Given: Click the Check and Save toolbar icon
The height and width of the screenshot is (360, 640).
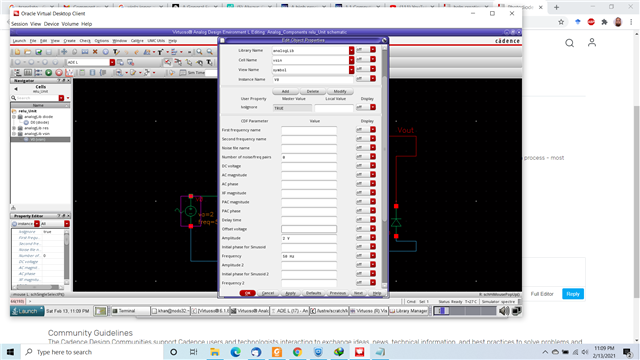Looking at the screenshot, I should [x=38, y=52].
